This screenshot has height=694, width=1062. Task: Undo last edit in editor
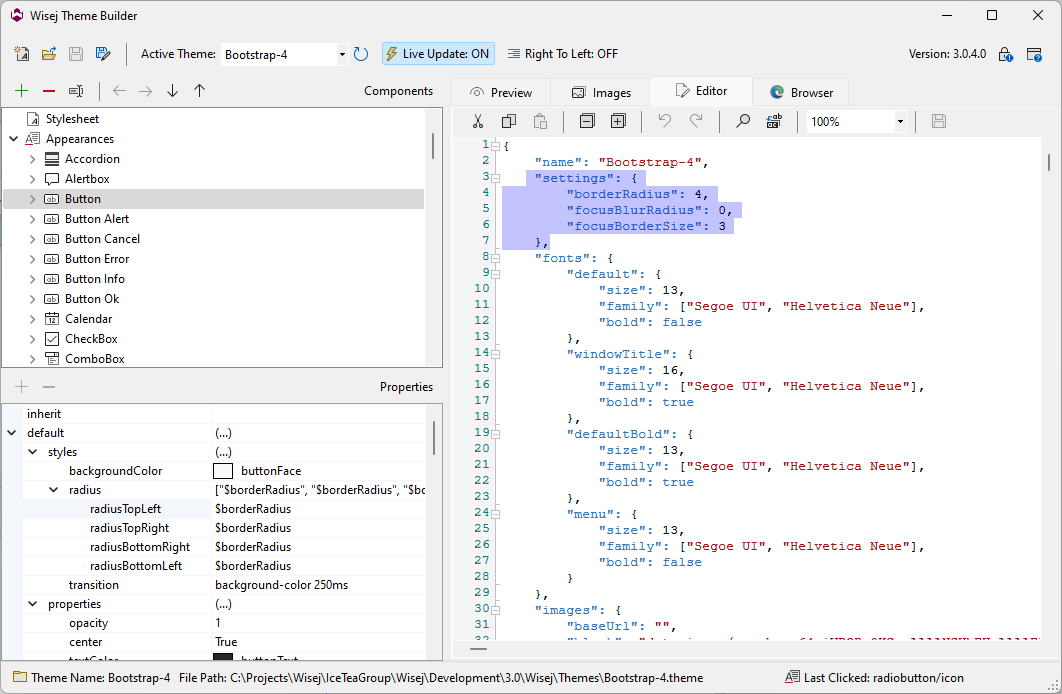pyautogui.click(x=664, y=121)
